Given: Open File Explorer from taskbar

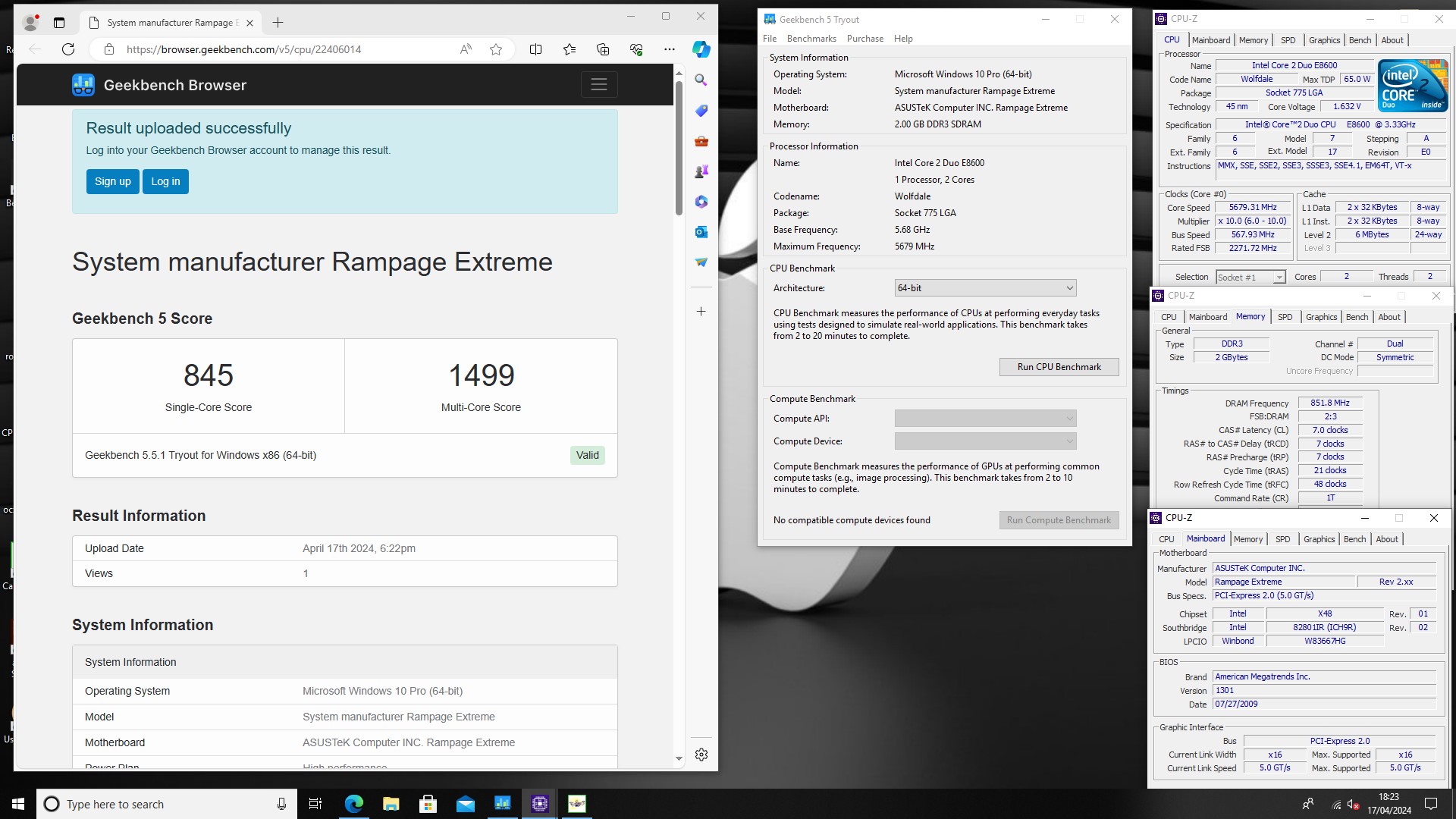Looking at the screenshot, I should pyautogui.click(x=391, y=804).
